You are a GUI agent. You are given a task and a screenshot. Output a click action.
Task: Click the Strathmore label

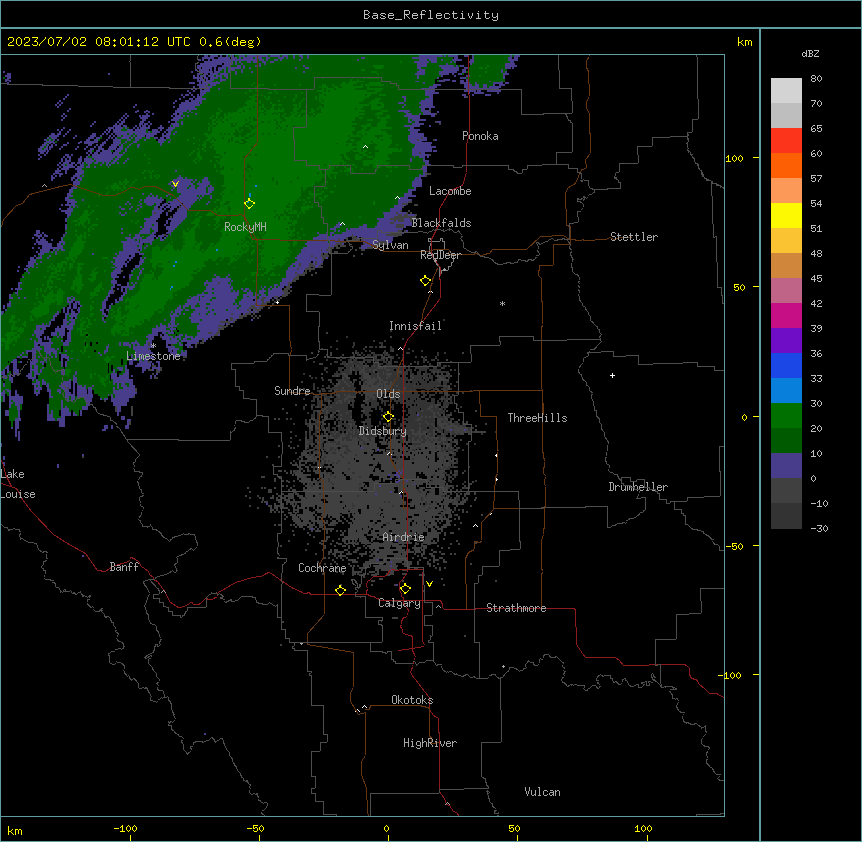click(516, 608)
